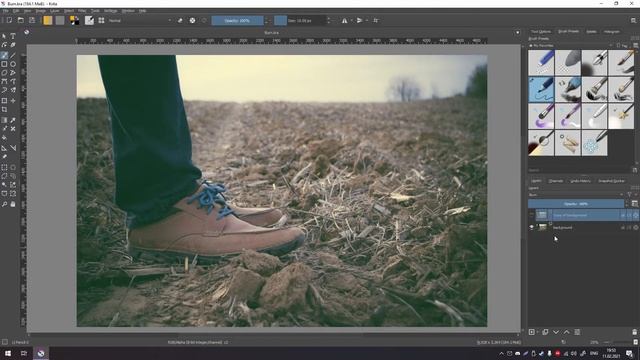Open the workspace chooser
The image size is (640, 360).
coord(633,20)
